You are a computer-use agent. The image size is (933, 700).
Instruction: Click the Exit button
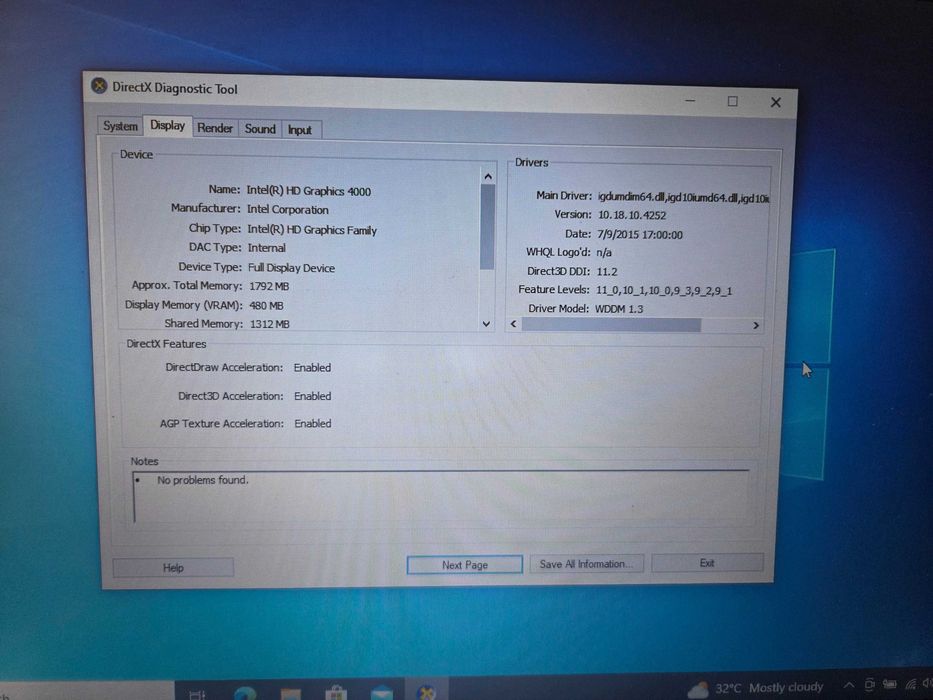coord(707,563)
